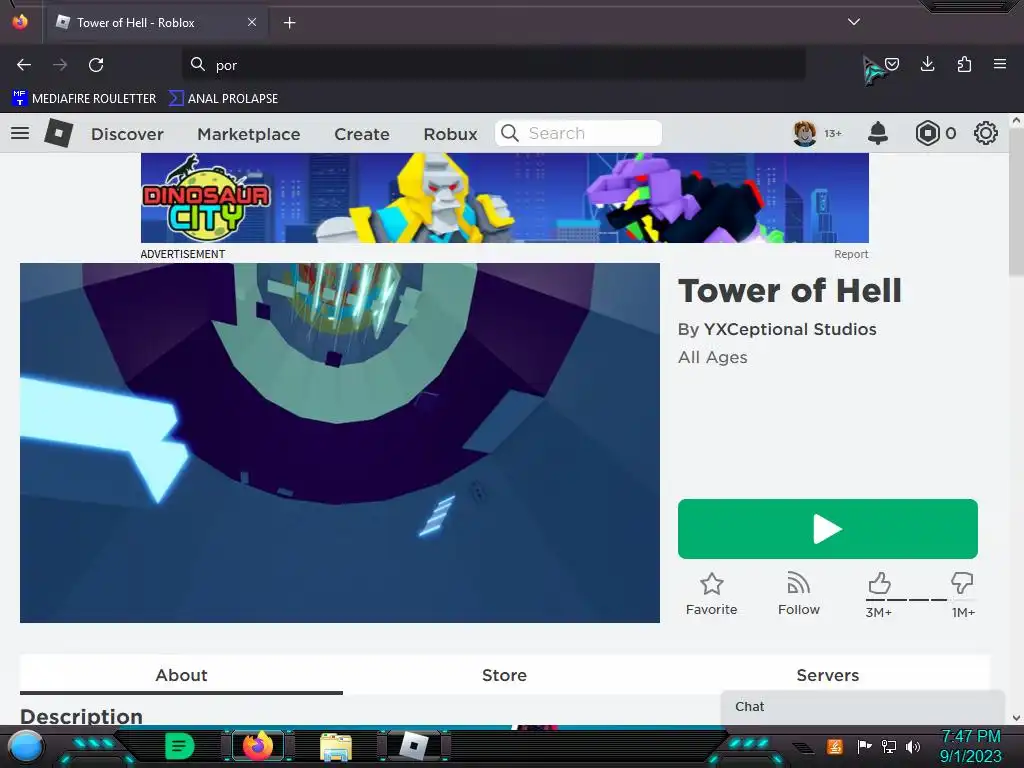Click the Roblox logo home icon
This screenshot has width=1024, height=768.
[x=59, y=133]
